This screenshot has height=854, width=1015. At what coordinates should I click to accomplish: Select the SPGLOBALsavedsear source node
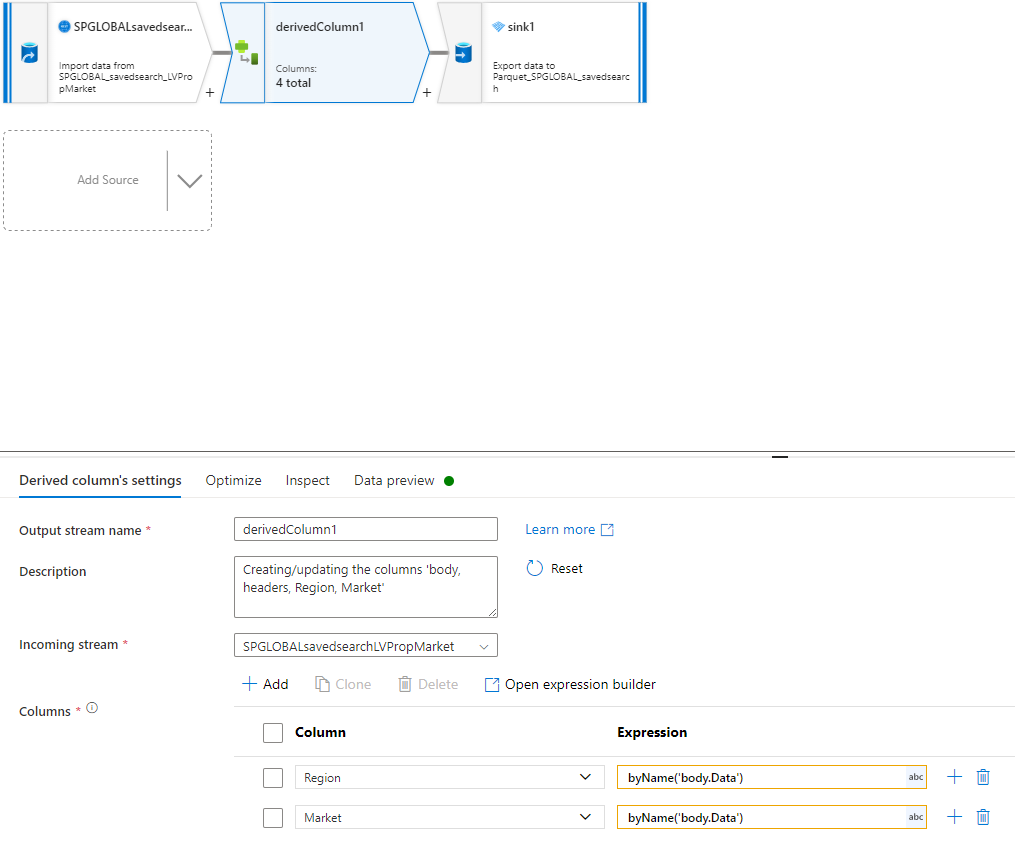tap(107, 52)
